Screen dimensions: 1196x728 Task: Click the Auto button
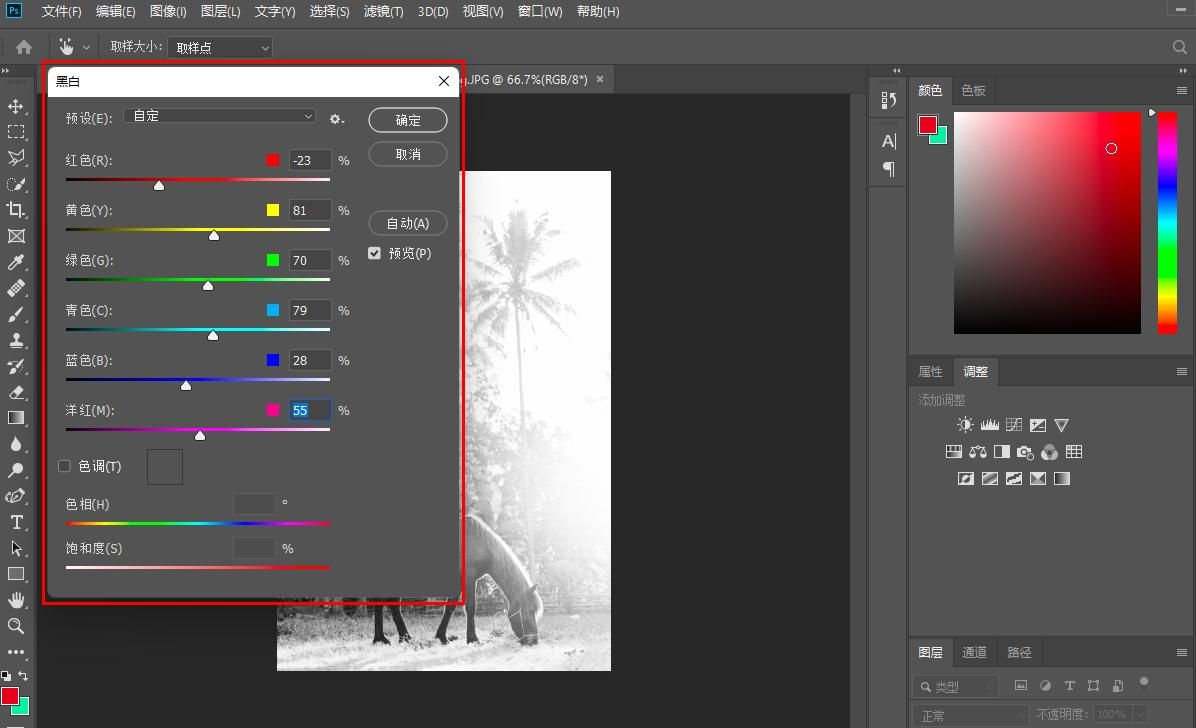click(x=407, y=223)
